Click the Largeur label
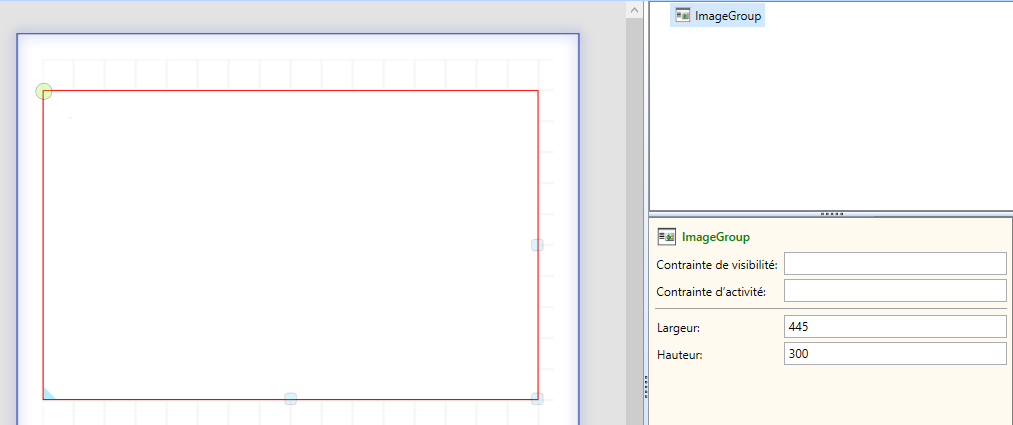1013x425 pixels. [x=678, y=327]
